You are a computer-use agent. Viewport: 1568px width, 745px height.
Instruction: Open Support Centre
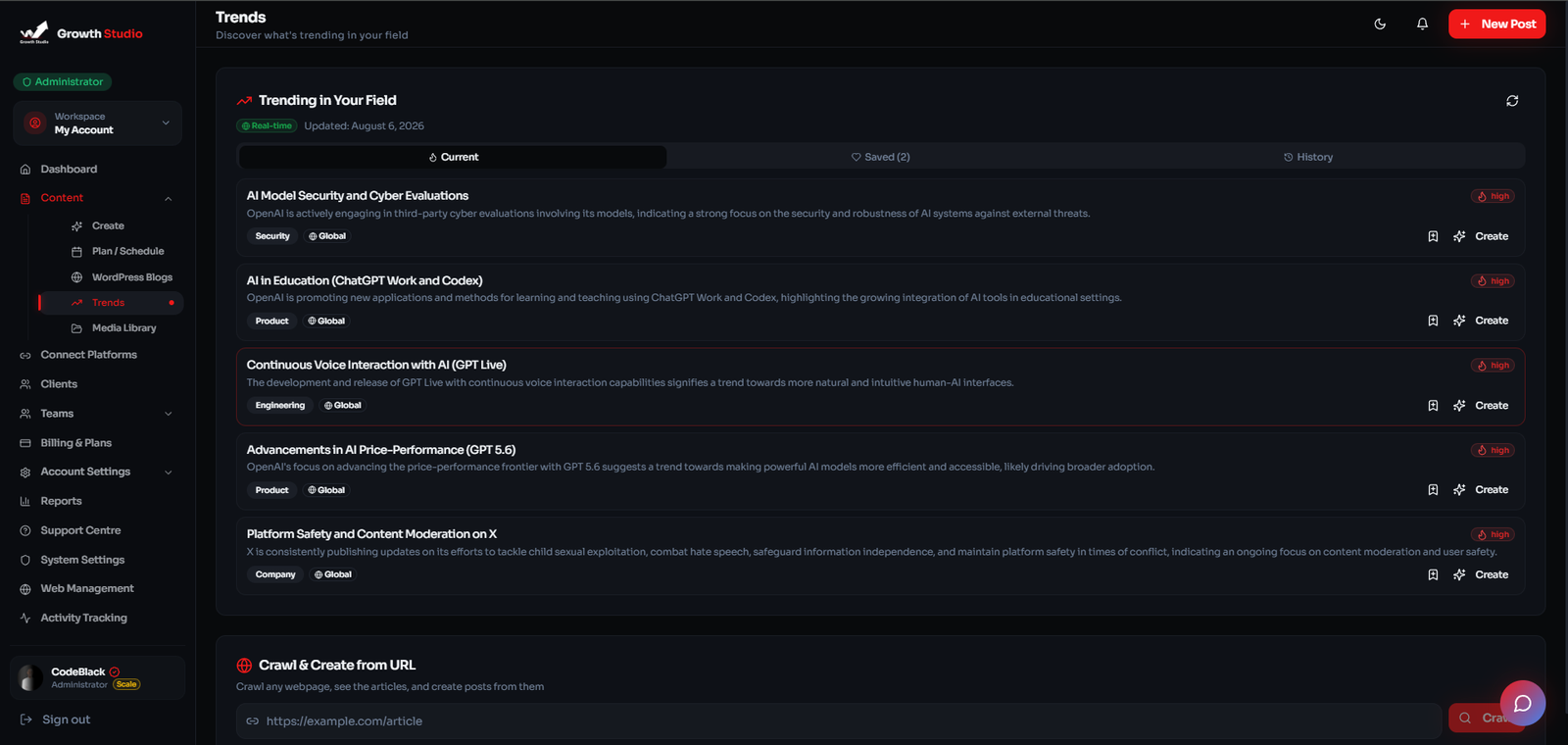pos(80,530)
